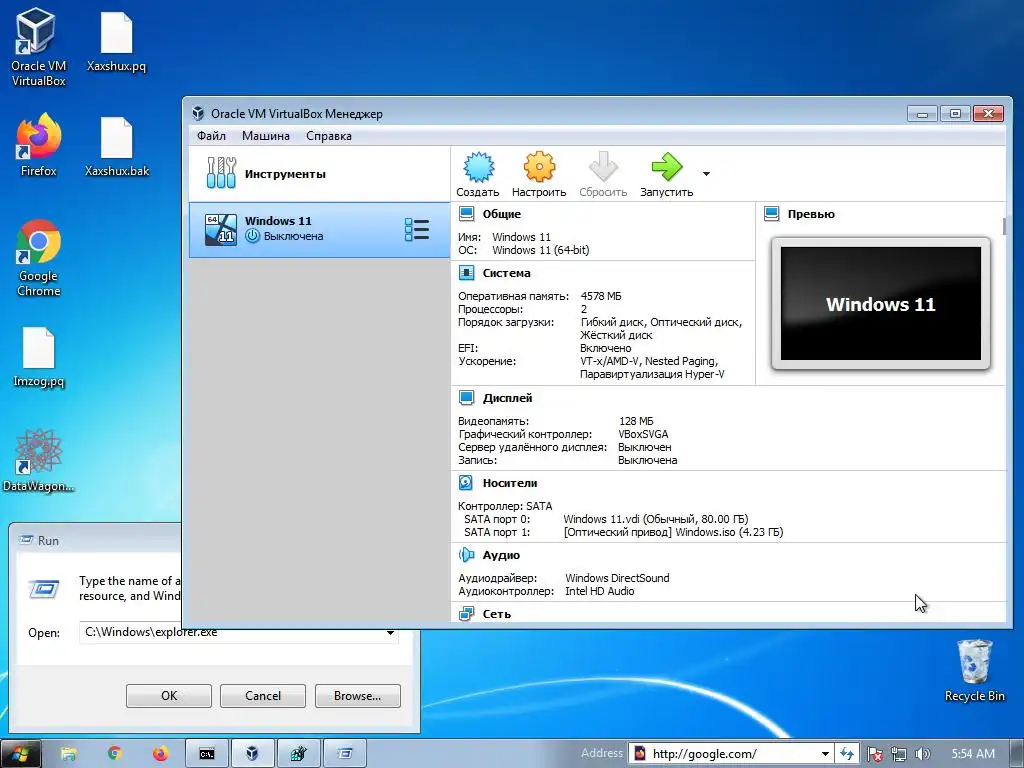1024x768 pixels.
Task: Click the Носители disk icon
Action: tap(466, 483)
